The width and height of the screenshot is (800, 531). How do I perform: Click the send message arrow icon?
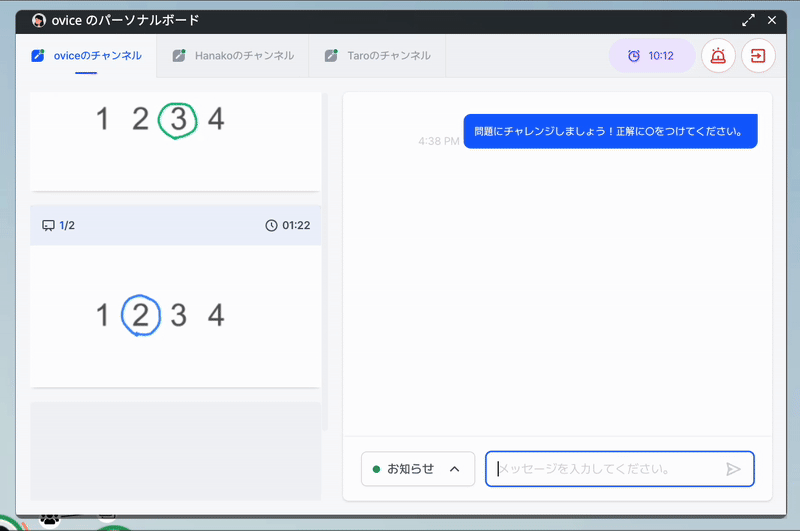pyautogui.click(x=733, y=469)
